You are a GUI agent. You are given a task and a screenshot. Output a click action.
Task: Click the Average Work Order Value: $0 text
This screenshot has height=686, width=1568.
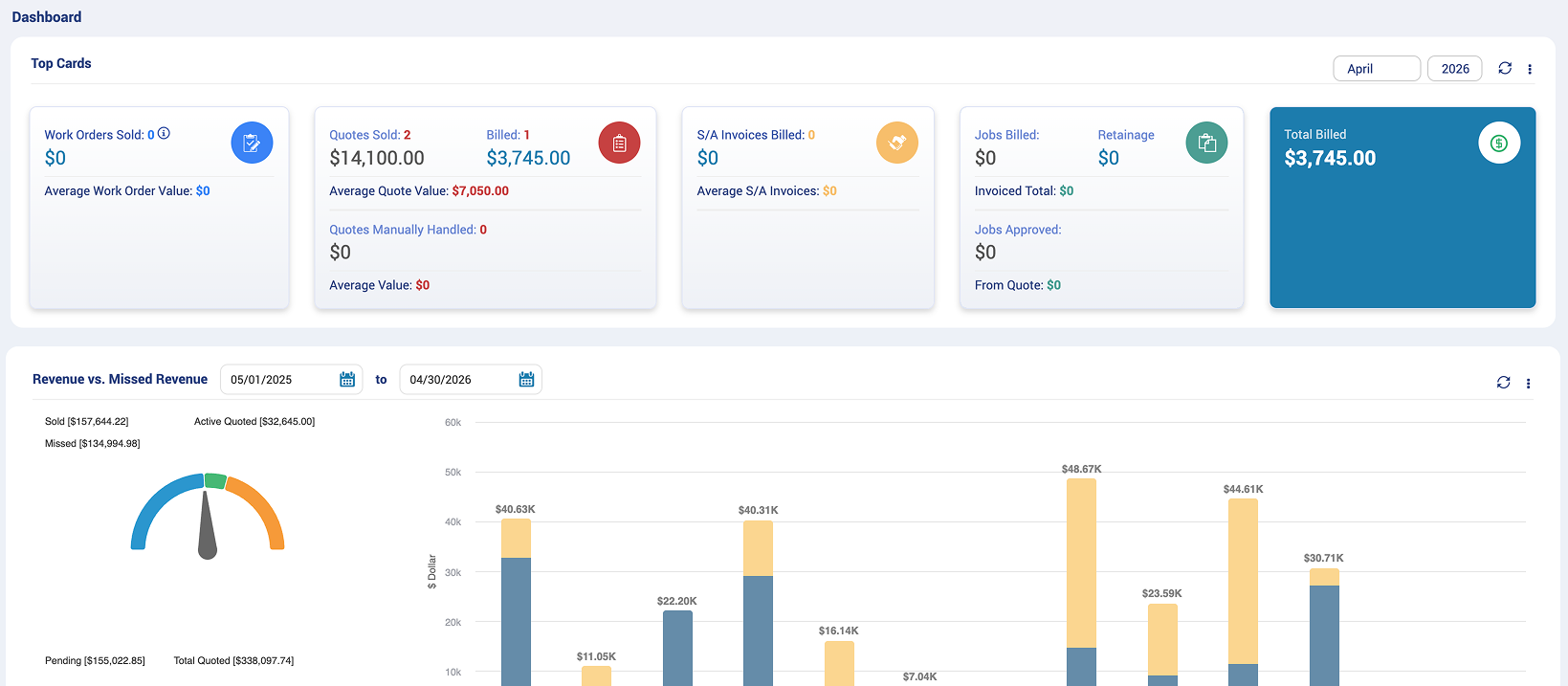point(127,191)
